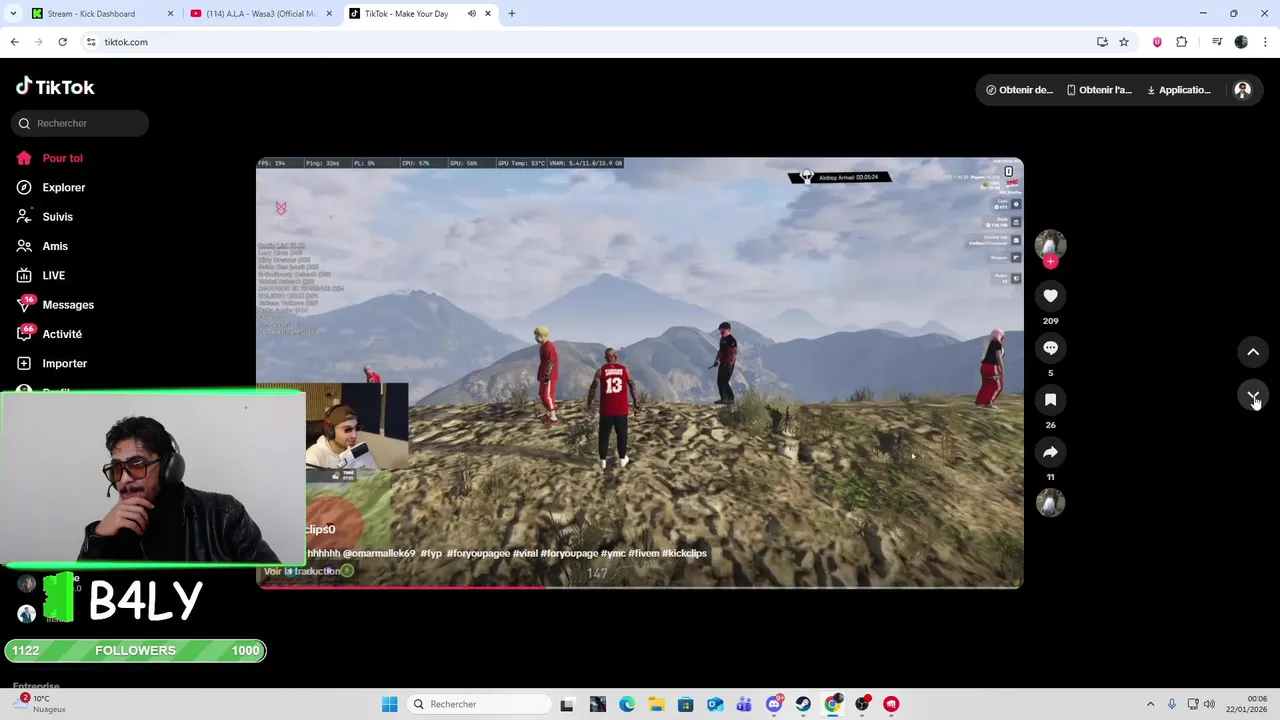Open the comments bubble icon
Image resolution: width=1280 pixels, height=720 pixels.
point(1050,348)
